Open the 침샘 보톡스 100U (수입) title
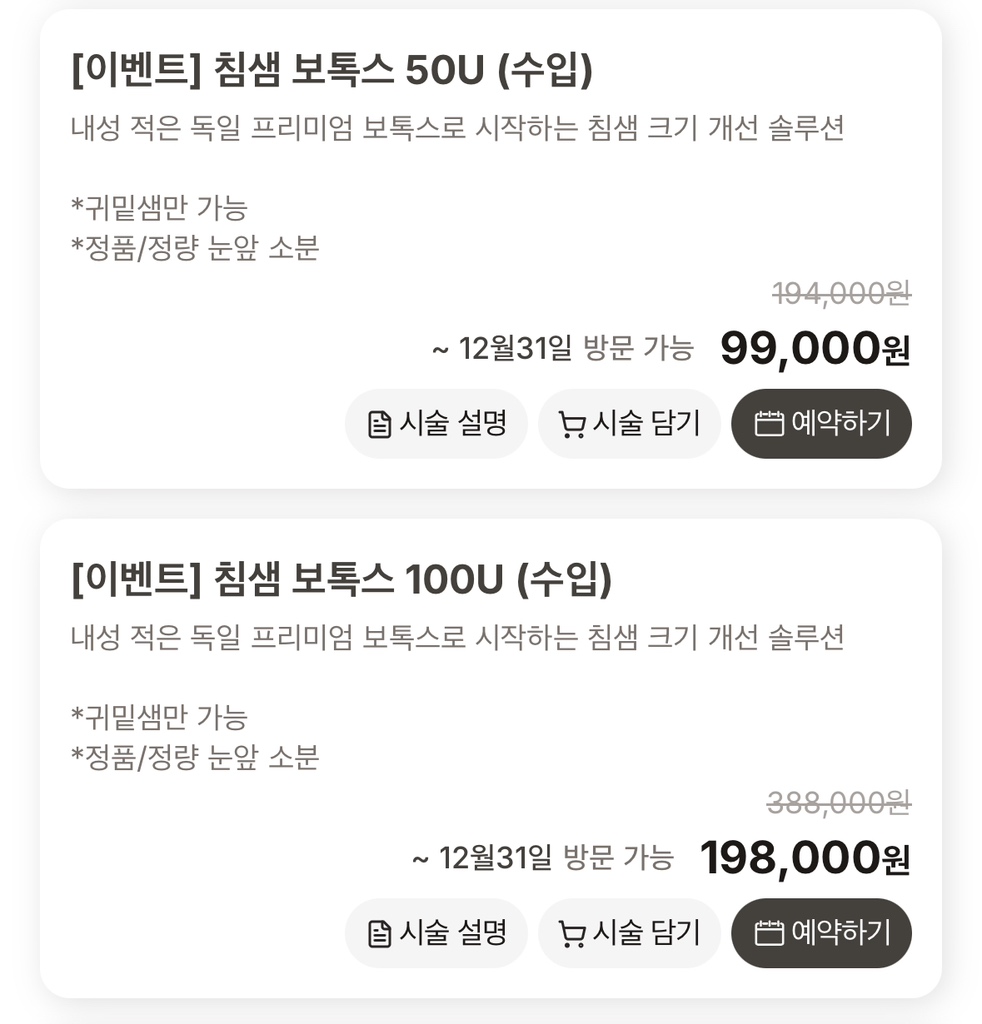Viewport: 982px width, 1024px height. tap(342, 579)
